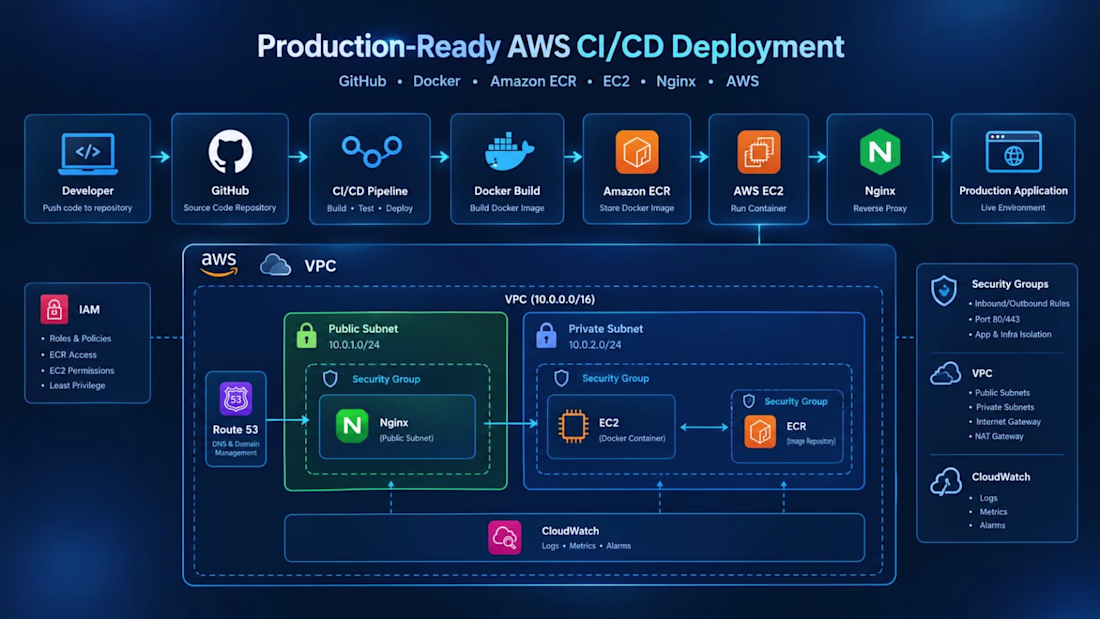Click the CI/CD Pipeline nodes icon
The image size is (1100, 619).
tap(371, 151)
